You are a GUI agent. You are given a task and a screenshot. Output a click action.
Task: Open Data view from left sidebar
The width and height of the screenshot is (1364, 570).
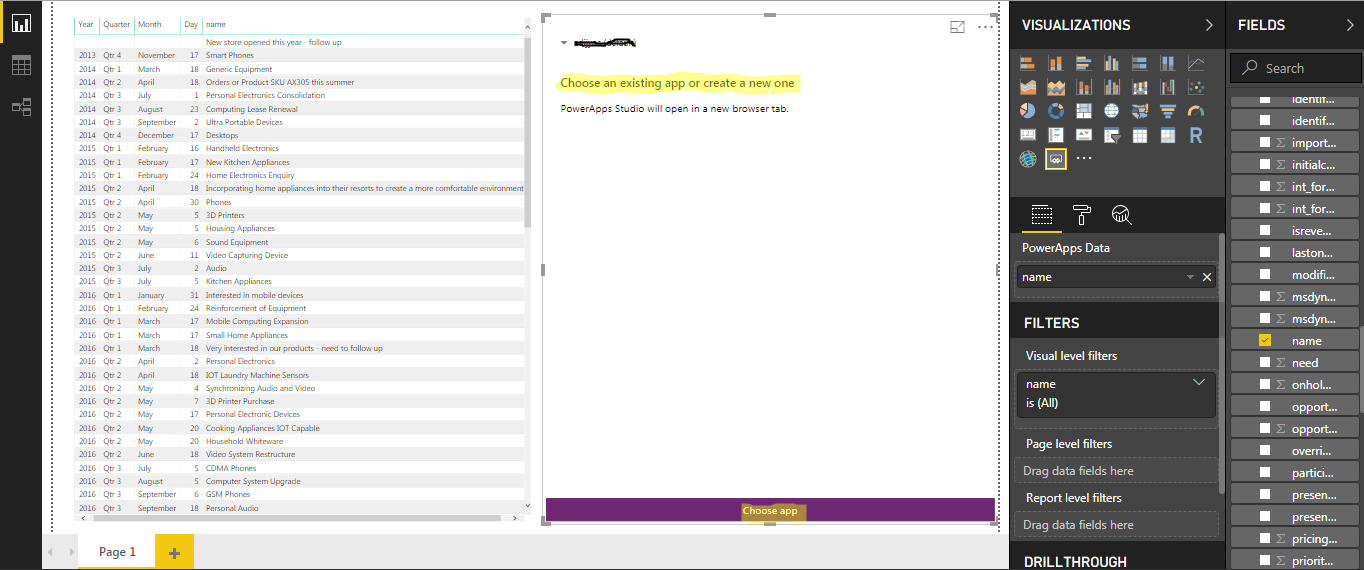click(x=21, y=65)
